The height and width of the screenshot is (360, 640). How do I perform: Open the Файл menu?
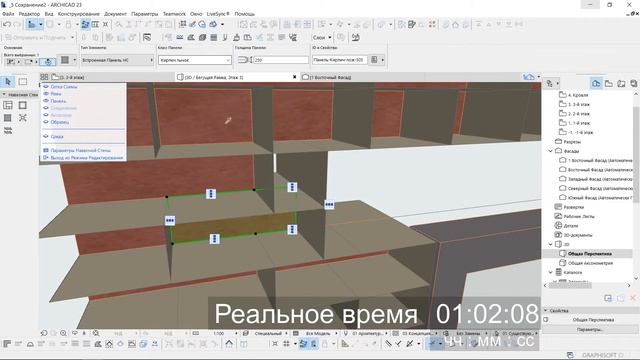pyautogui.click(x=8, y=14)
